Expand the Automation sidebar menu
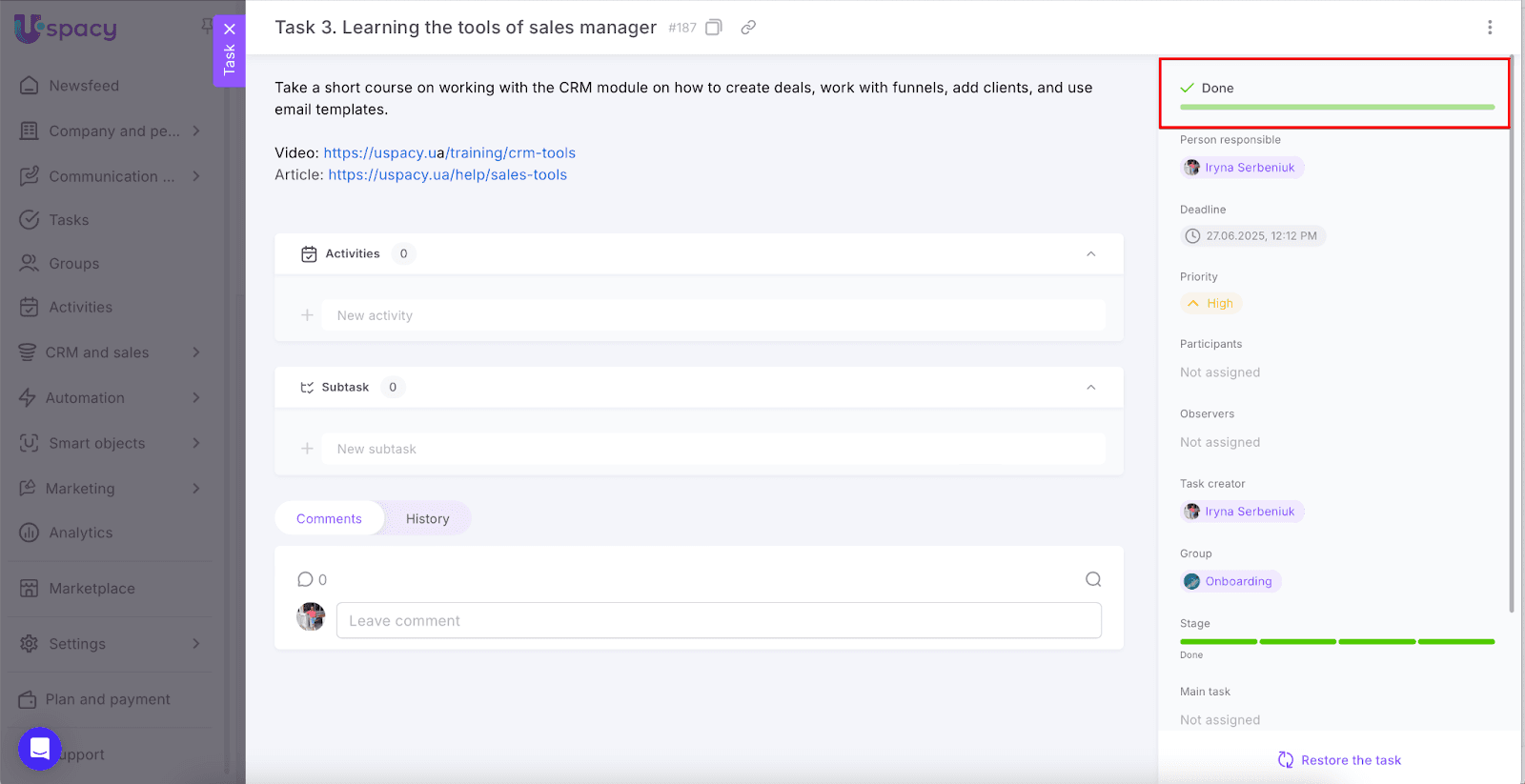 [x=196, y=398]
